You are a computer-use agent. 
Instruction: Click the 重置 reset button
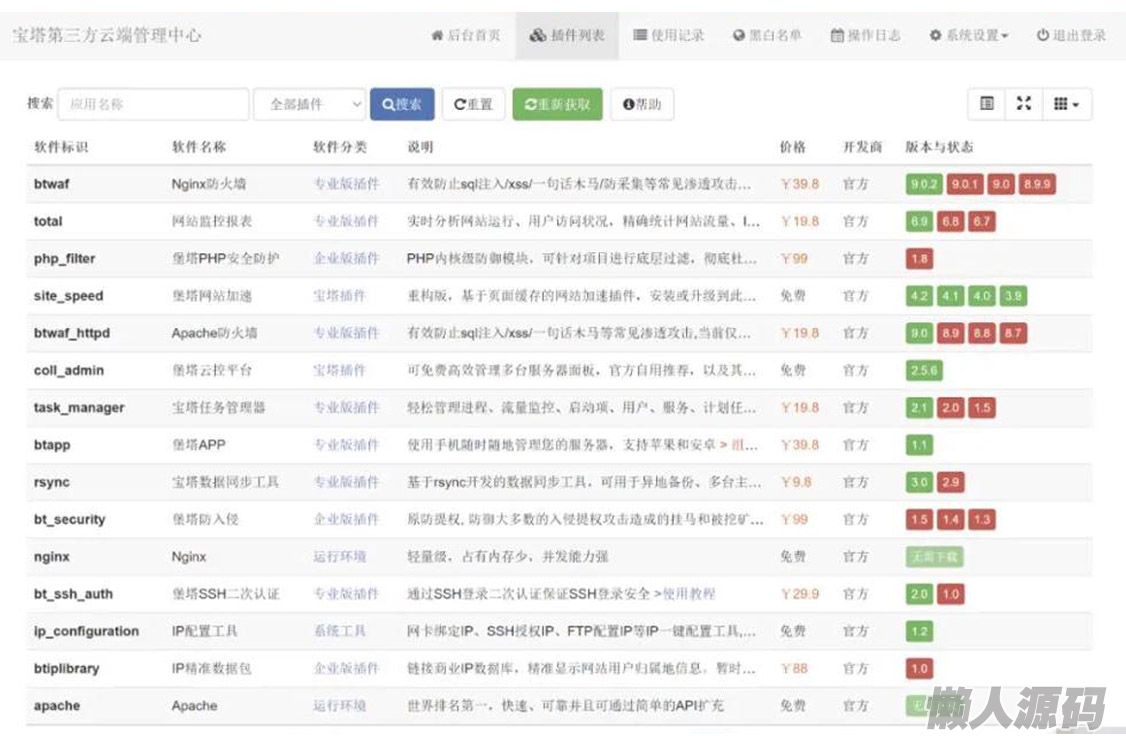(473, 104)
